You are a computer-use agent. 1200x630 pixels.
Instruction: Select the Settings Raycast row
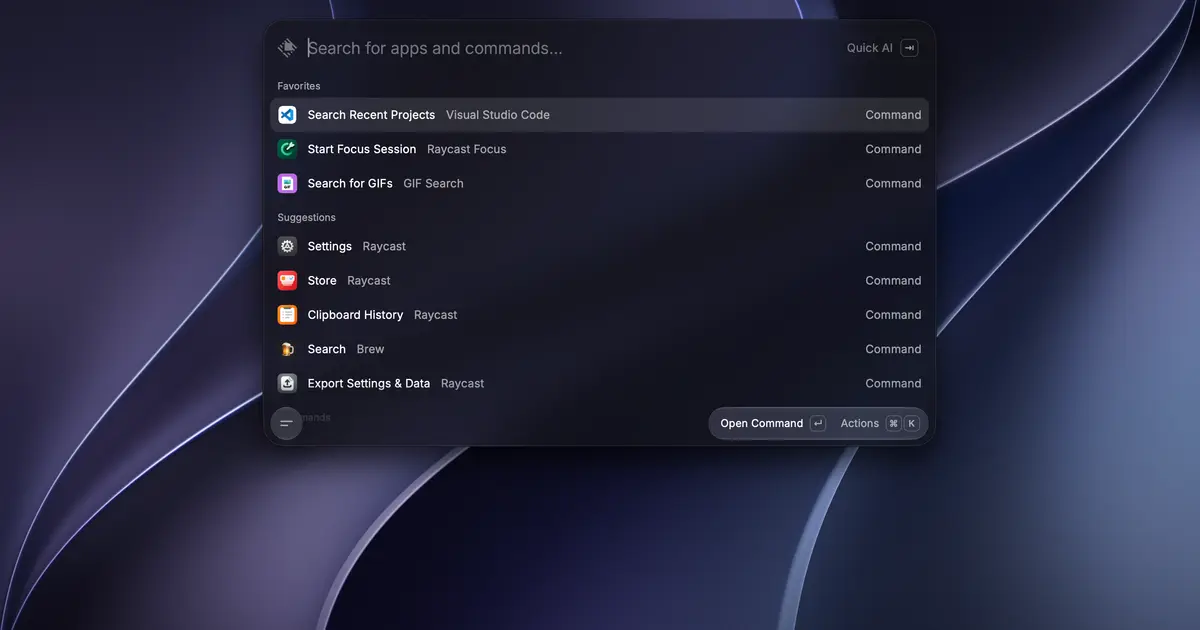599,246
